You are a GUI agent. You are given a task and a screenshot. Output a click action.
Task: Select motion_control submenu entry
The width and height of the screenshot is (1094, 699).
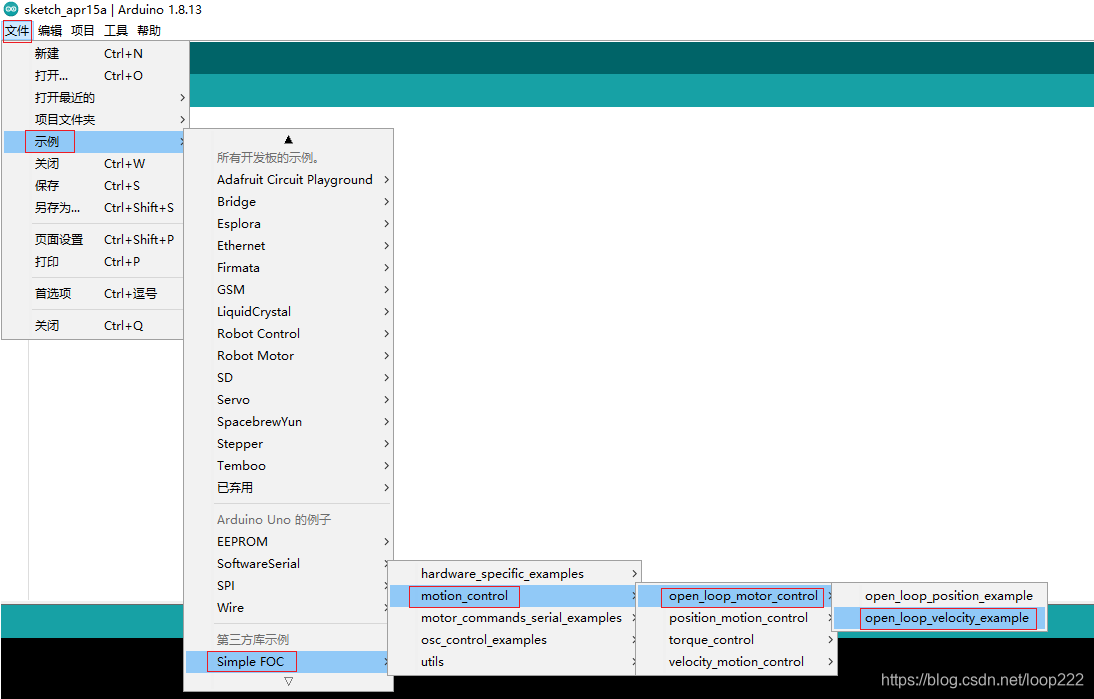tap(514, 596)
